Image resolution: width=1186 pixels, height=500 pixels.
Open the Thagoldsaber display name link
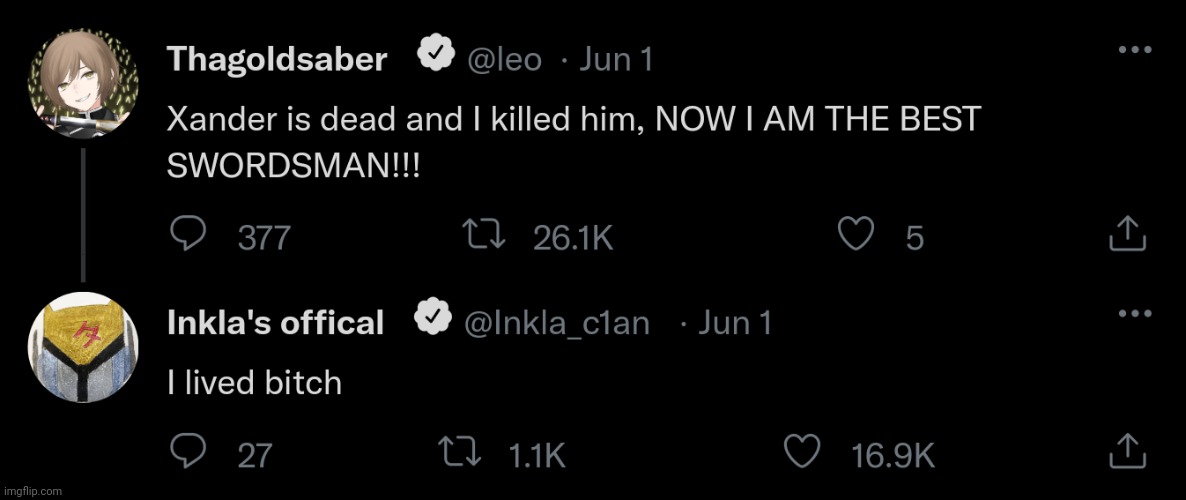(277, 60)
